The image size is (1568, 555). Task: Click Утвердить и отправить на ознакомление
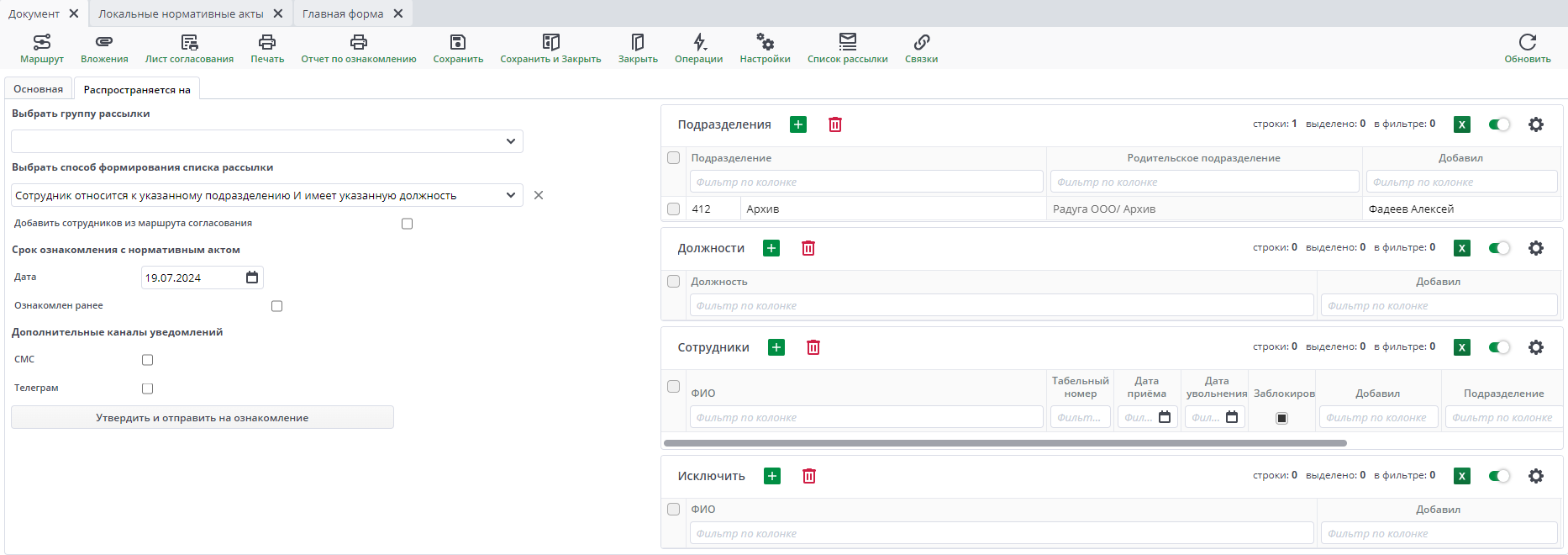tap(203, 418)
